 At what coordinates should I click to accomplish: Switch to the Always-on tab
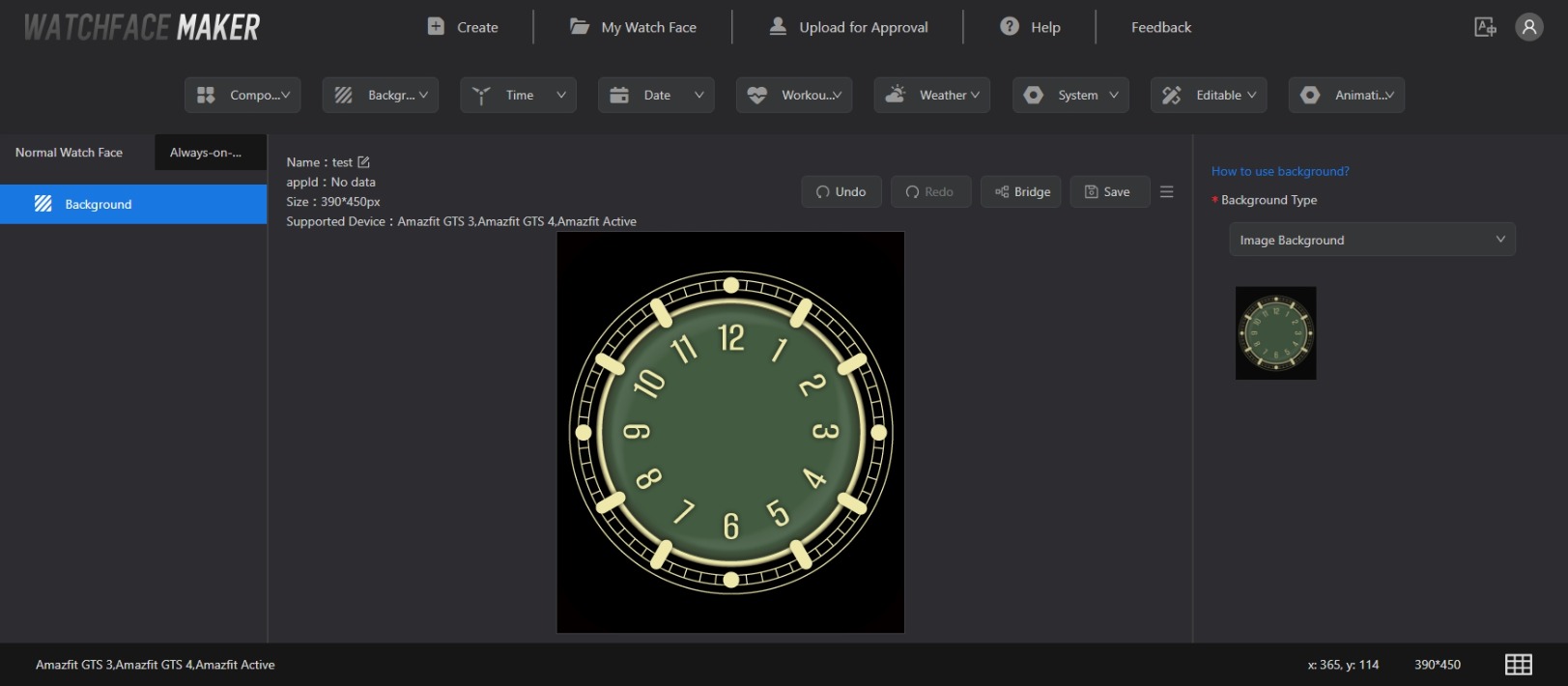pyautogui.click(x=210, y=153)
